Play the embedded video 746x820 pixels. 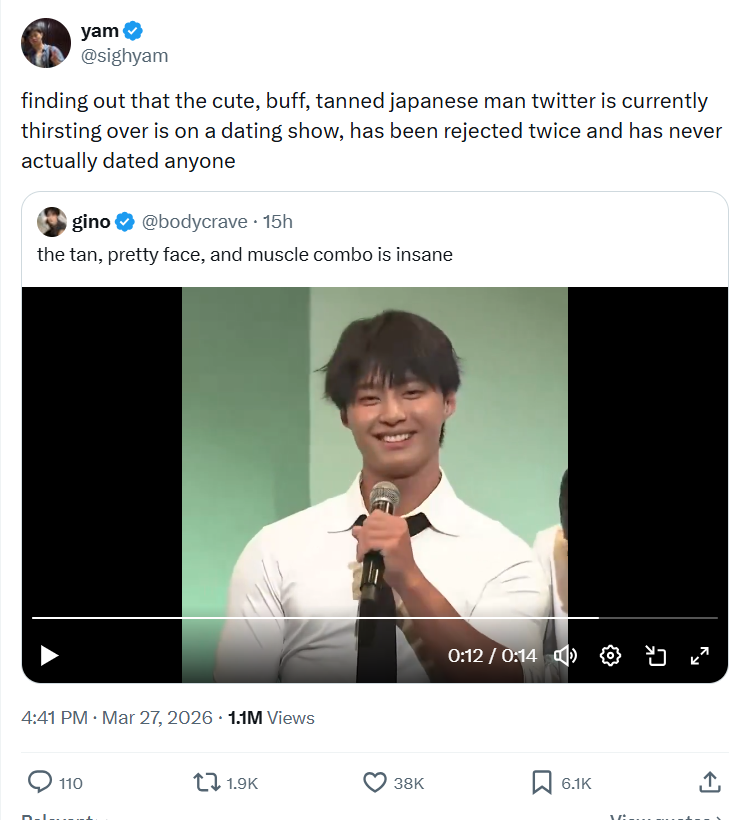pyautogui.click(x=49, y=656)
